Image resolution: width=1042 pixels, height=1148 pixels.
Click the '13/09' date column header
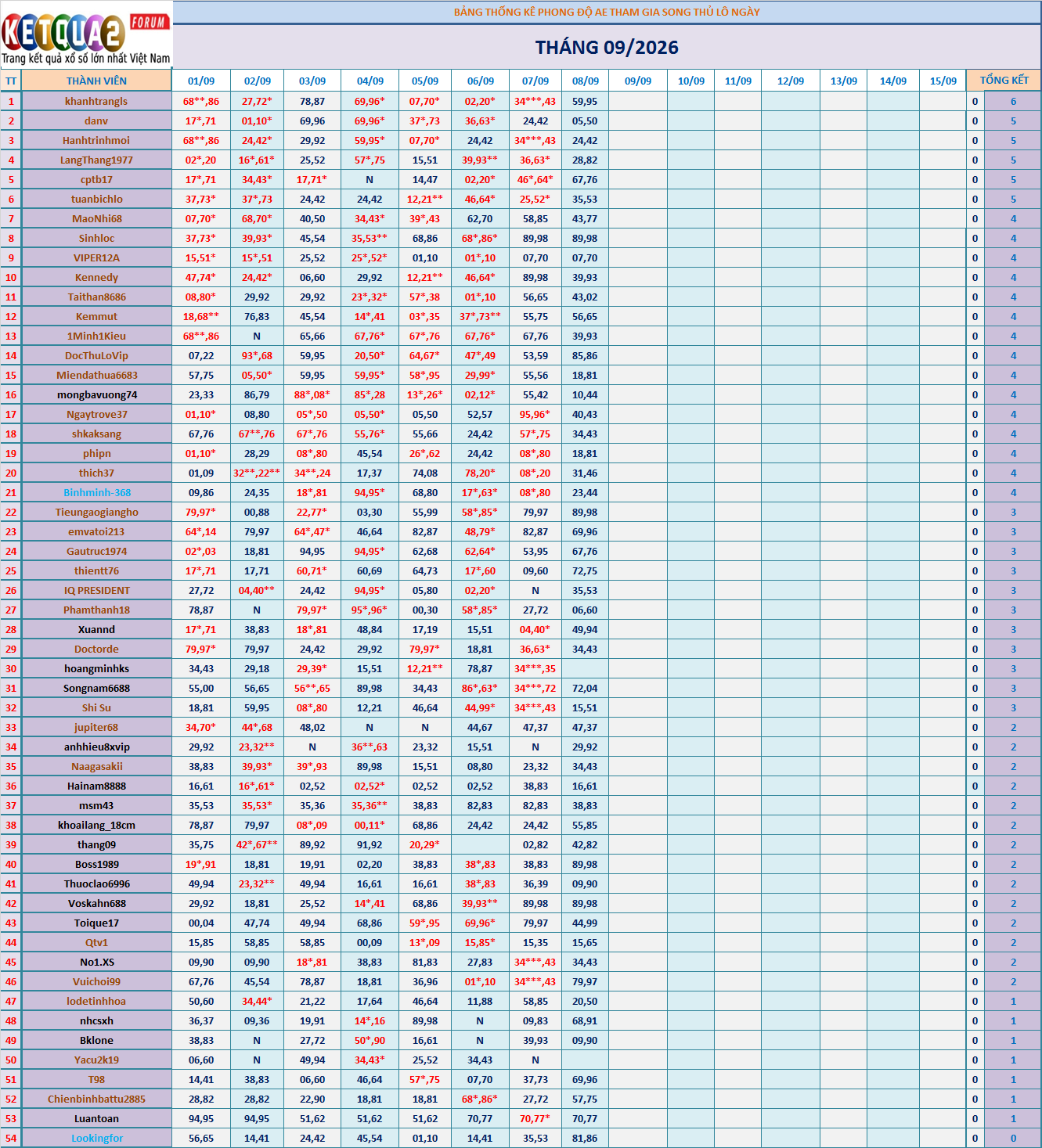844,81
